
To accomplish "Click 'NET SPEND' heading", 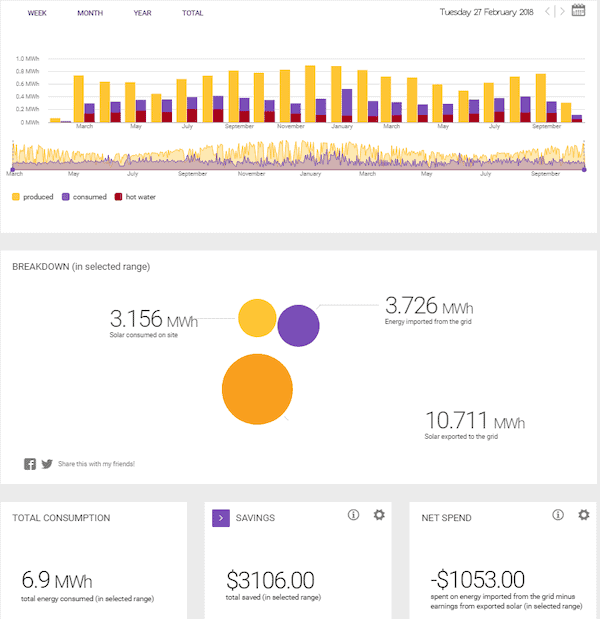I will pos(446,518).
